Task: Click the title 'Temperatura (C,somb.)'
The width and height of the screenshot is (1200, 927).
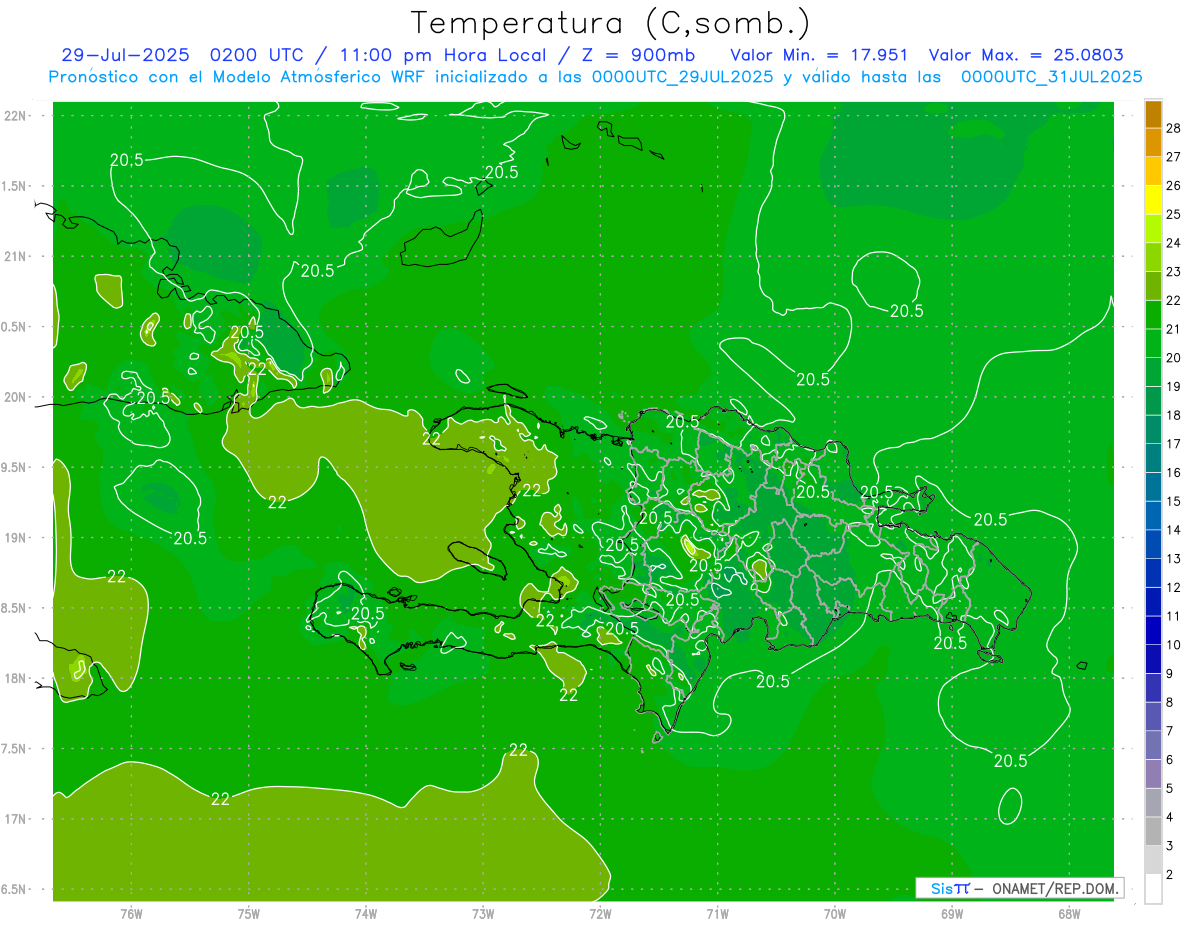Action: coord(610,23)
